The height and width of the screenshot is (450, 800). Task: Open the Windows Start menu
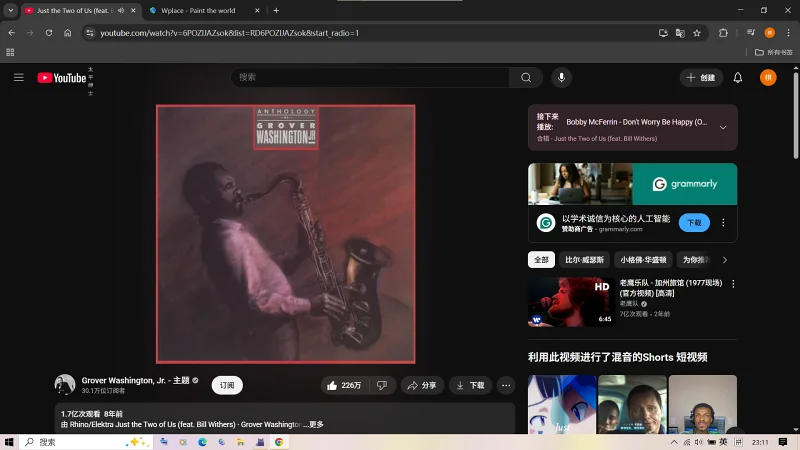tap(9, 442)
